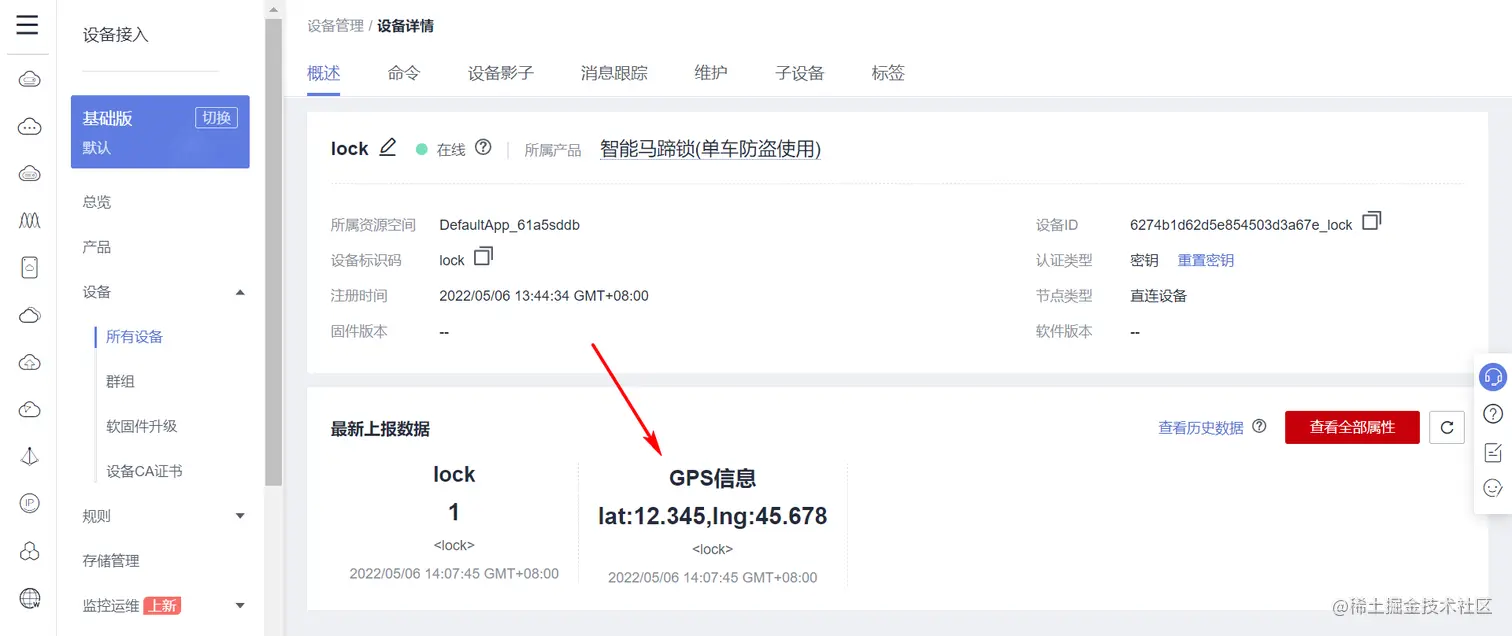Open product link 智能马蹄锁(单车防盗使用)
1512x636 pixels.
pyautogui.click(x=710, y=149)
